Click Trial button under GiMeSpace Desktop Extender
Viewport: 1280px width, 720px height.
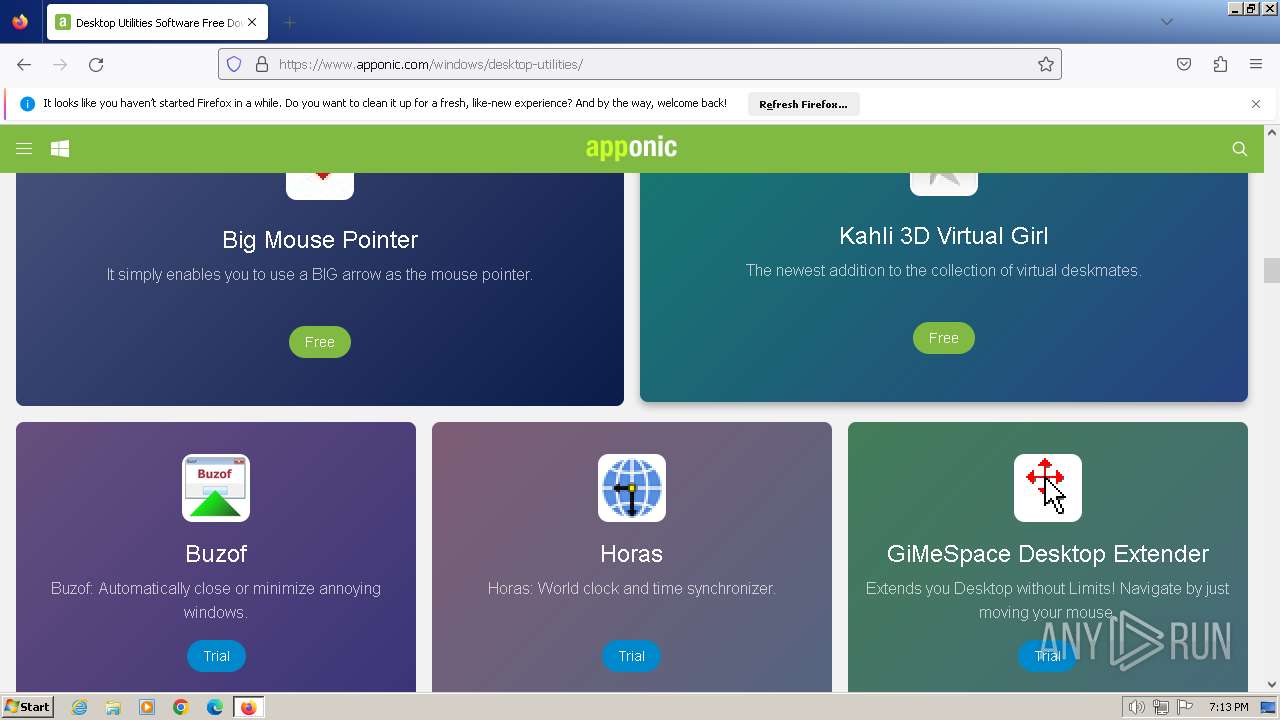click(x=1047, y=656)
